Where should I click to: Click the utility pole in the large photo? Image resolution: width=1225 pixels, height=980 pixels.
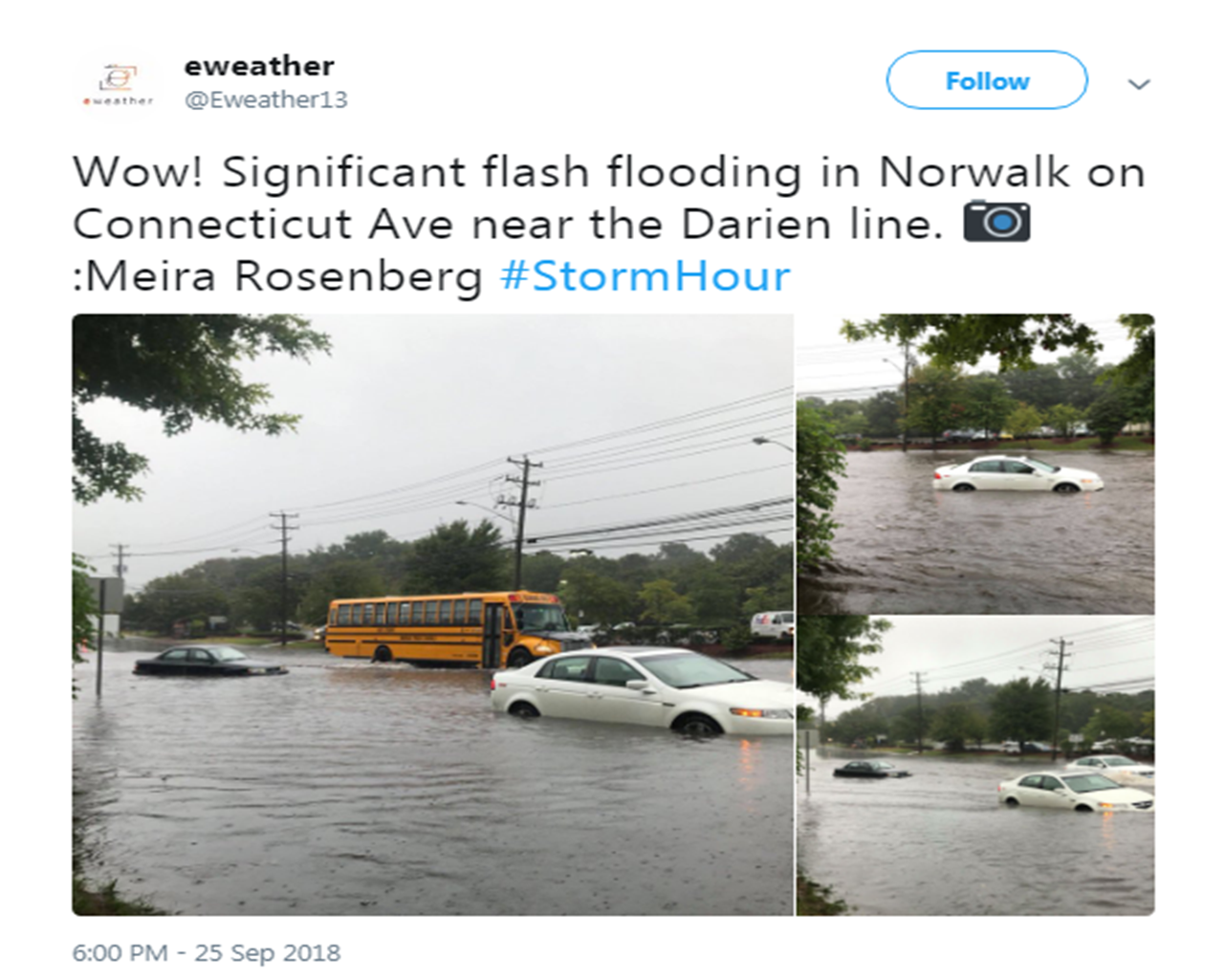pos(522,522)
